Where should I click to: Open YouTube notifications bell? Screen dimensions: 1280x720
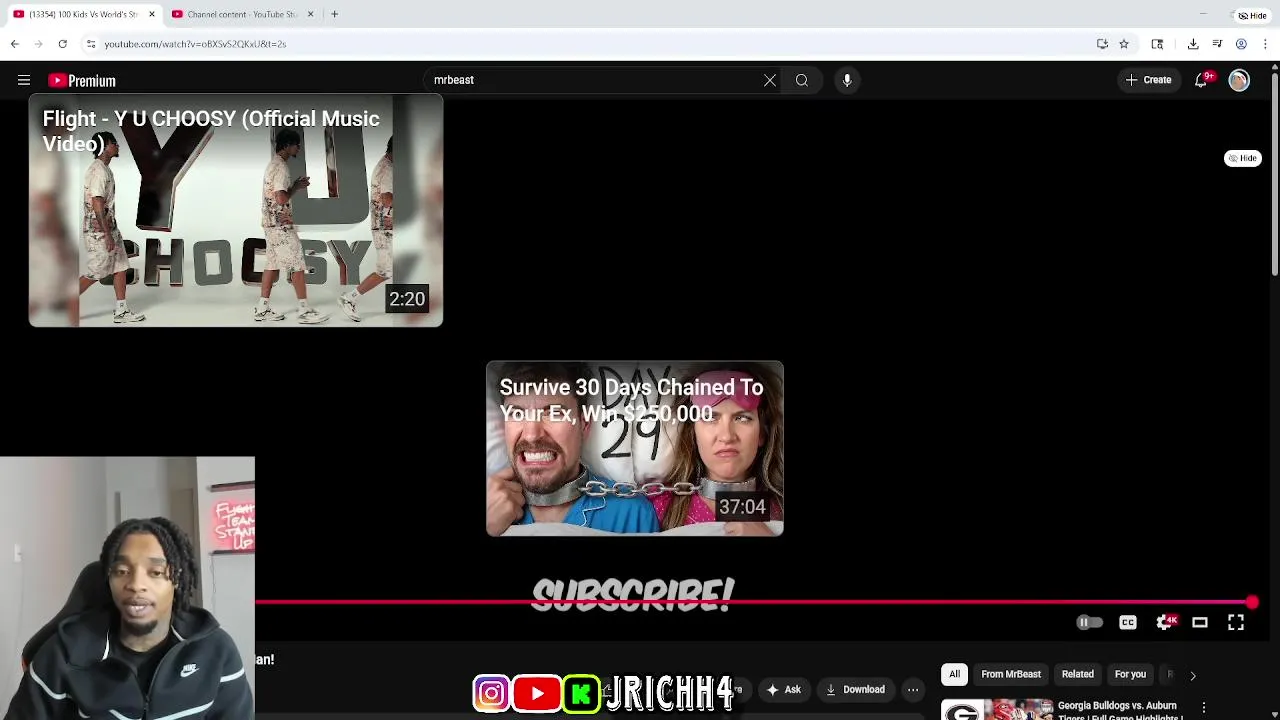(1201, 80)
